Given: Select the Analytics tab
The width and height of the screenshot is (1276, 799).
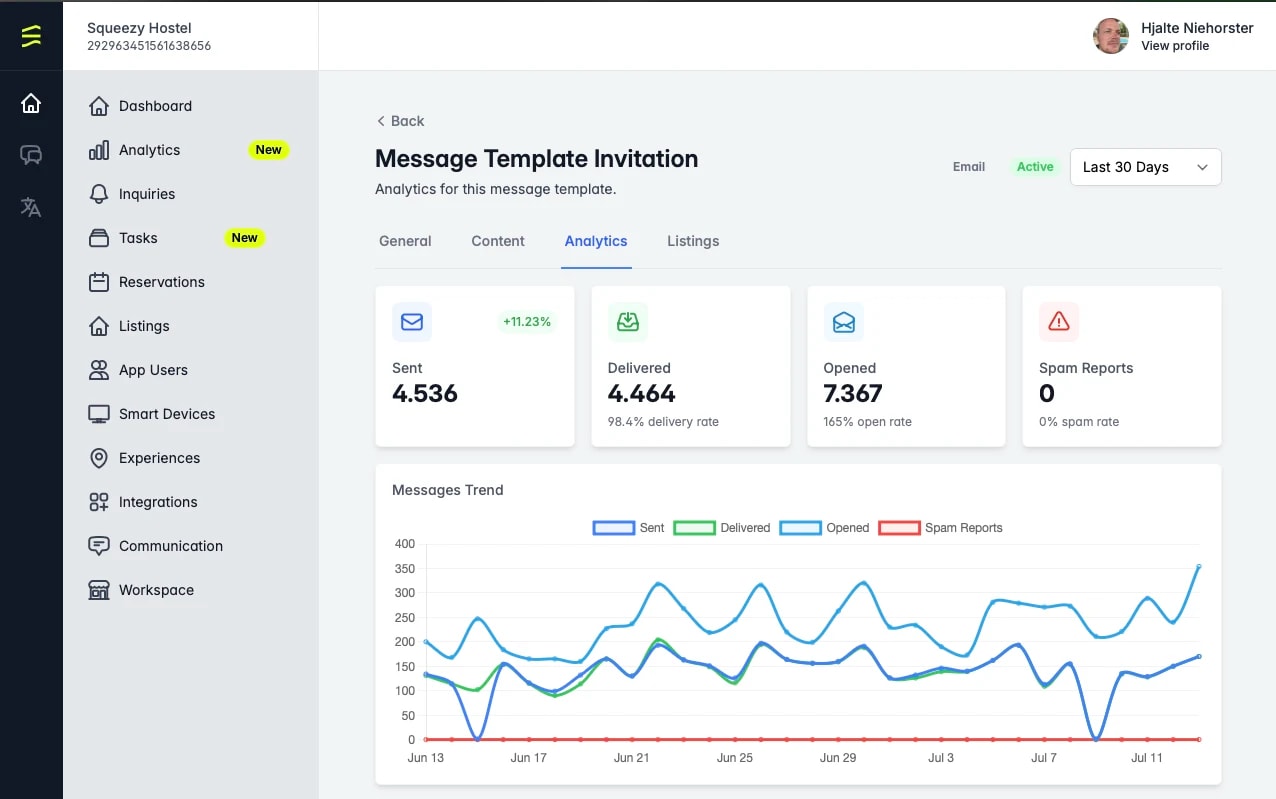Looking at the screenshot, I should coord(596,241).
